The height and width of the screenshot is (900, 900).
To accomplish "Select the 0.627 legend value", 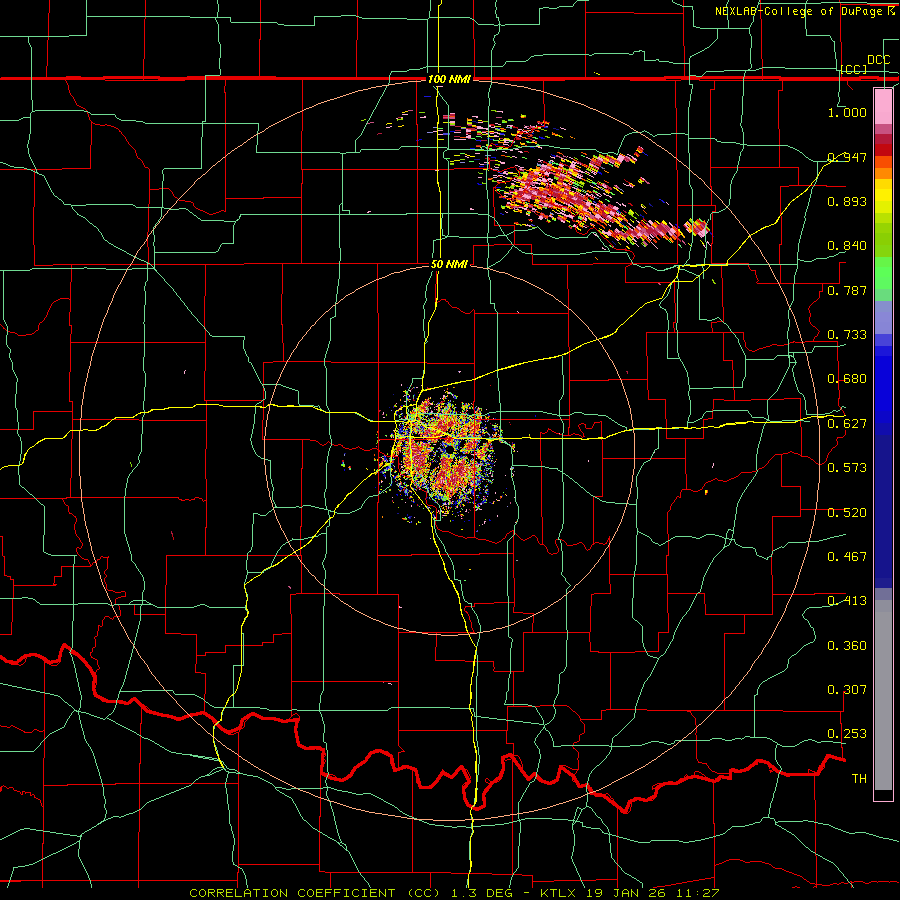I will pos(847,424).
